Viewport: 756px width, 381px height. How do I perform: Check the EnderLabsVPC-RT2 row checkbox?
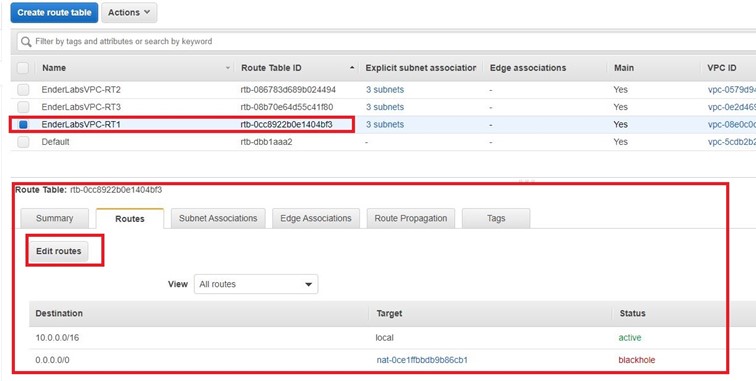coord(23,90)
